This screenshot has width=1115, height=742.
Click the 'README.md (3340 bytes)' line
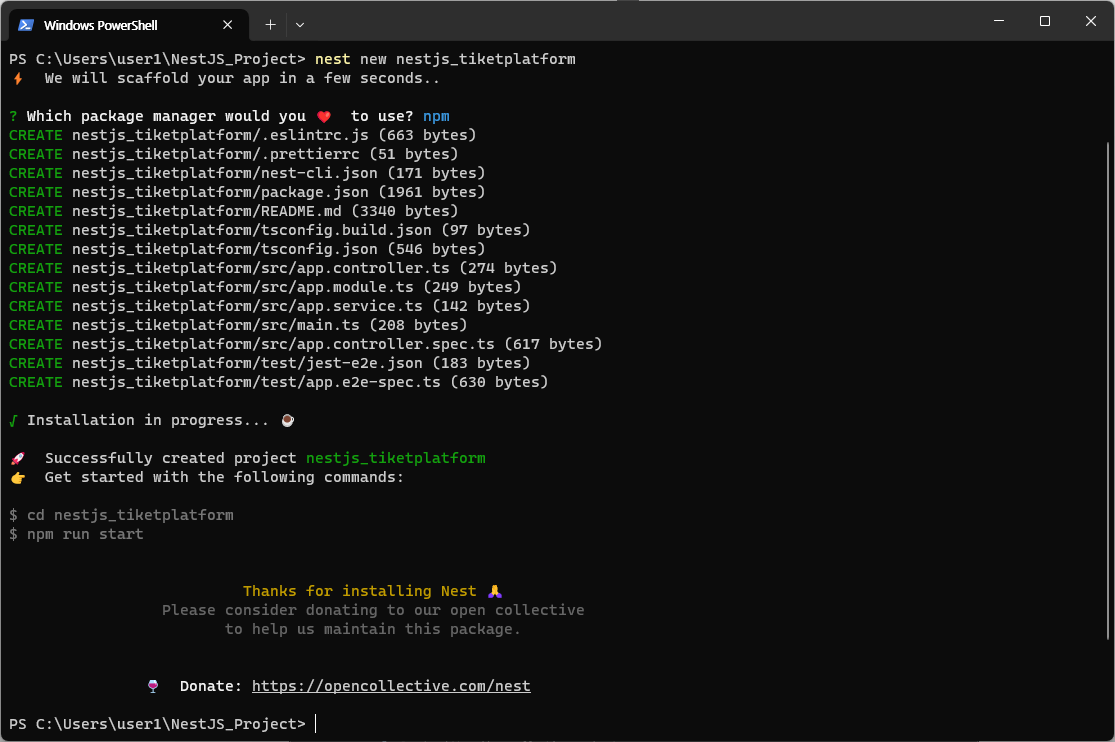[x=233, y=211]
